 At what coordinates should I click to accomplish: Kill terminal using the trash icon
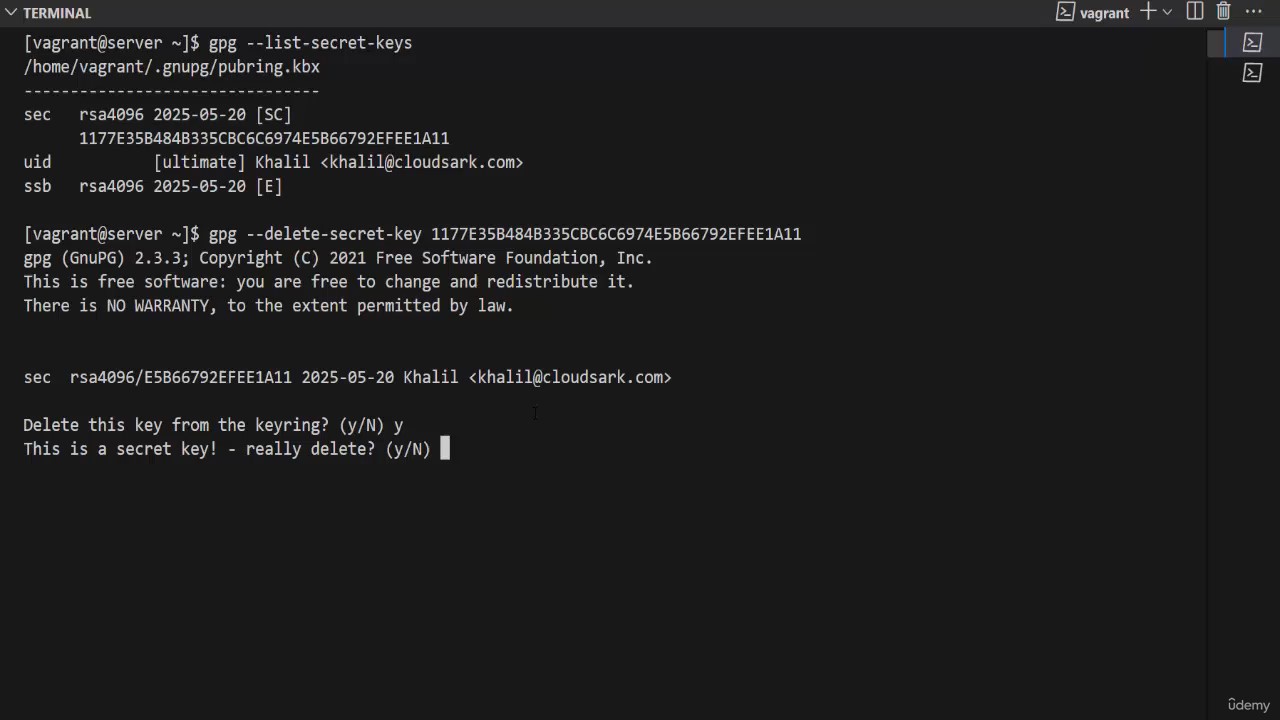pos(1223,12)
